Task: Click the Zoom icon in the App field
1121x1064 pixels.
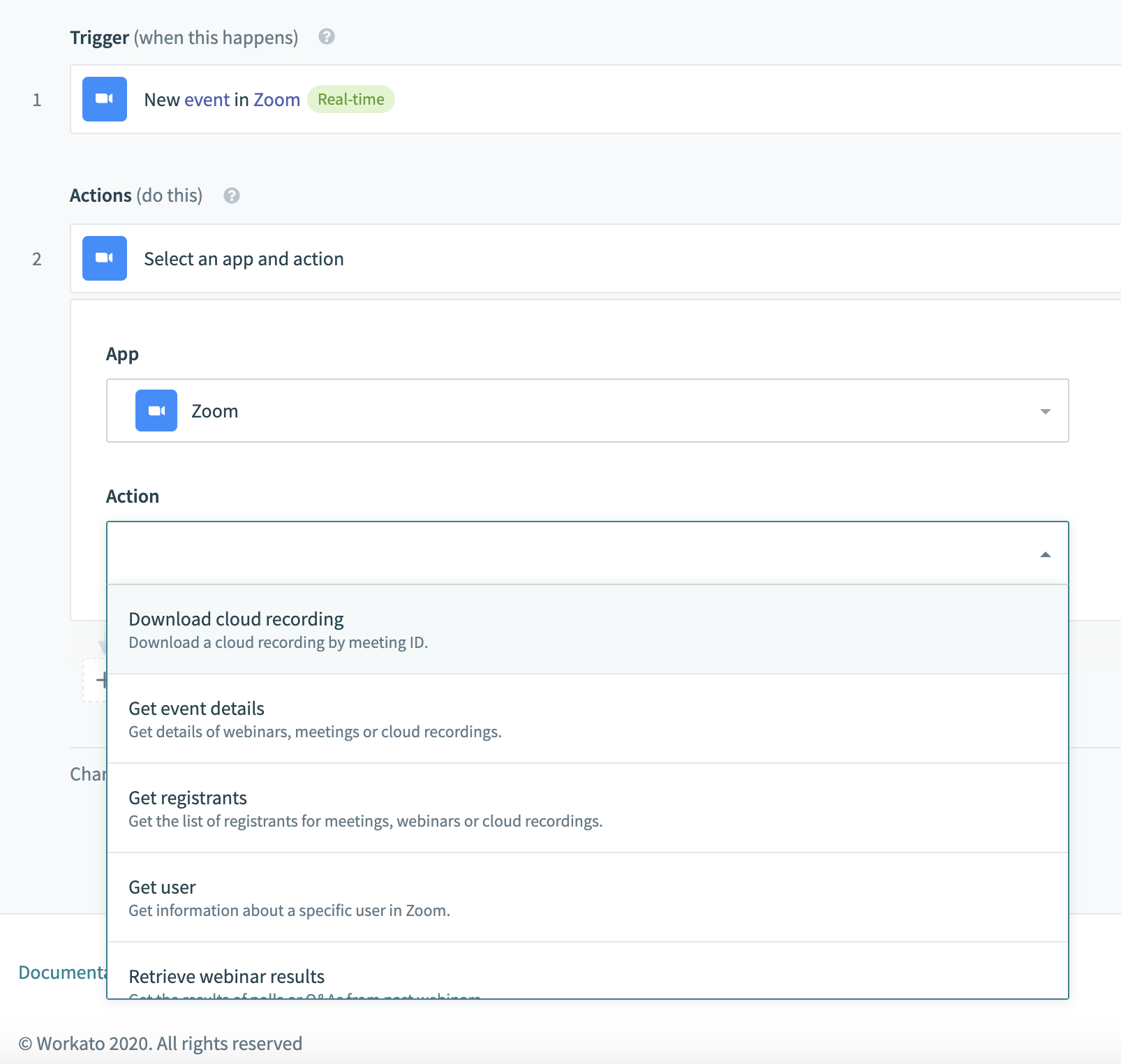Action: click(x=156, y=411)
